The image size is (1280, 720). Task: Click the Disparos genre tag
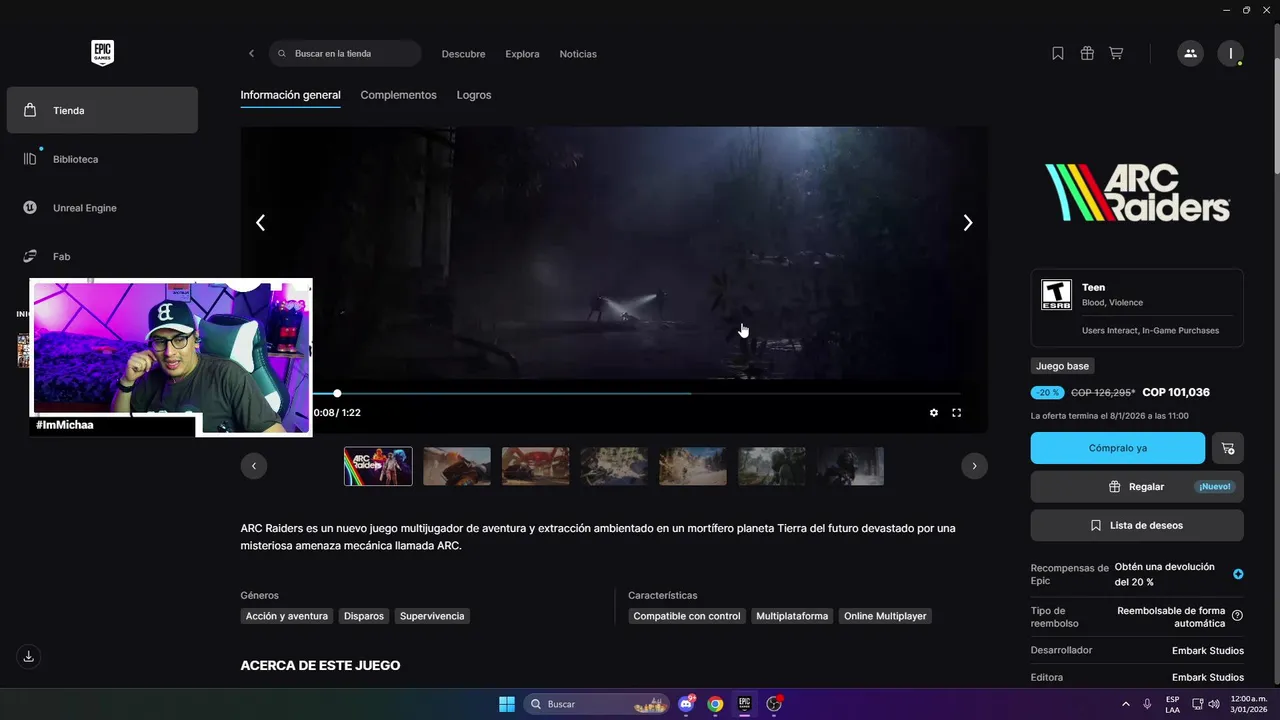pos(364,616)
